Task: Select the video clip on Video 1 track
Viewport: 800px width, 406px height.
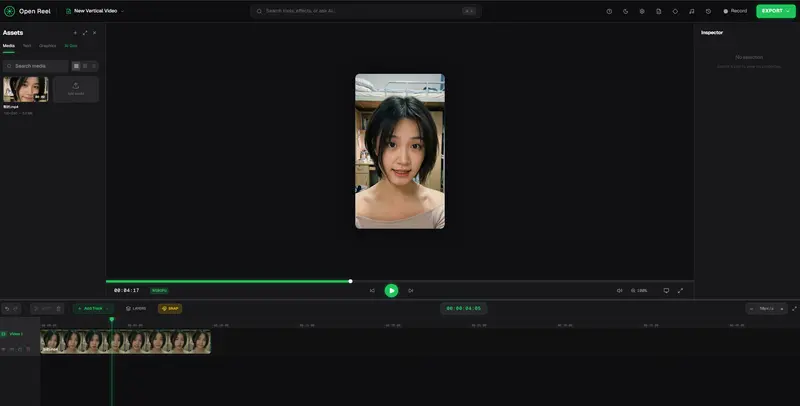Action: tap(126, 341)
